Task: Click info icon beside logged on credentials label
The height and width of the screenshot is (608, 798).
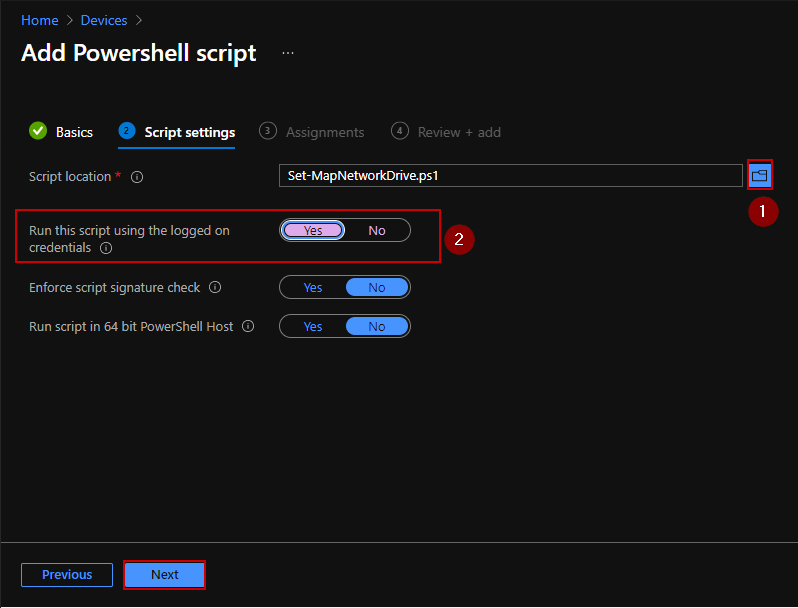Action: point(106,248)
